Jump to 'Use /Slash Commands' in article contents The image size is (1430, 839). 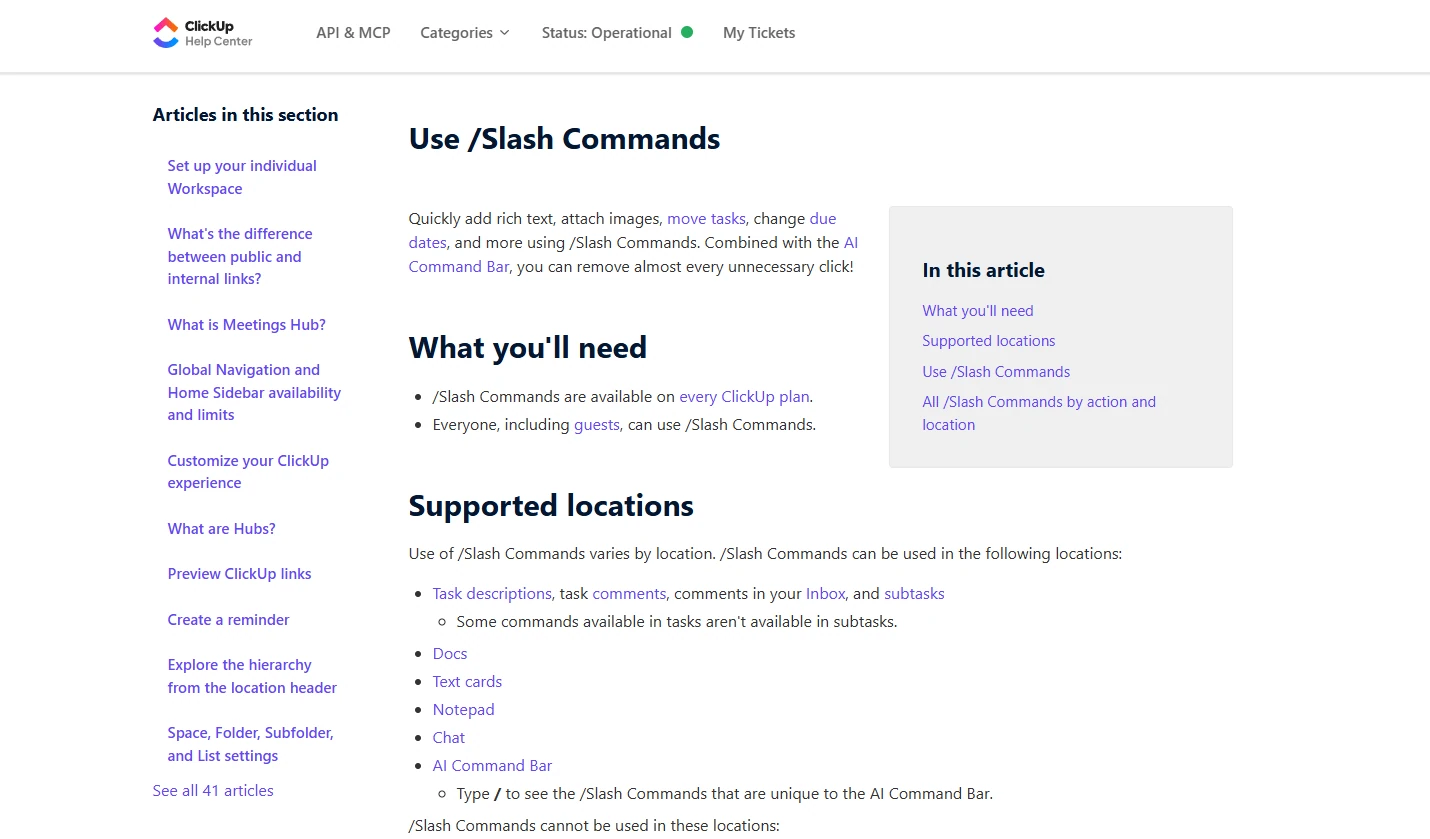[x=996, y=372]
